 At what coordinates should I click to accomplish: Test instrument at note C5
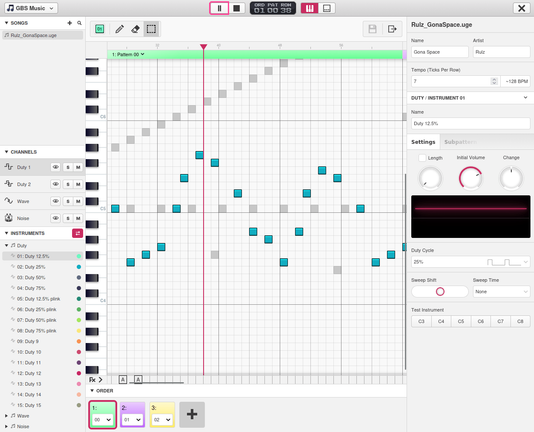[461, 321]
